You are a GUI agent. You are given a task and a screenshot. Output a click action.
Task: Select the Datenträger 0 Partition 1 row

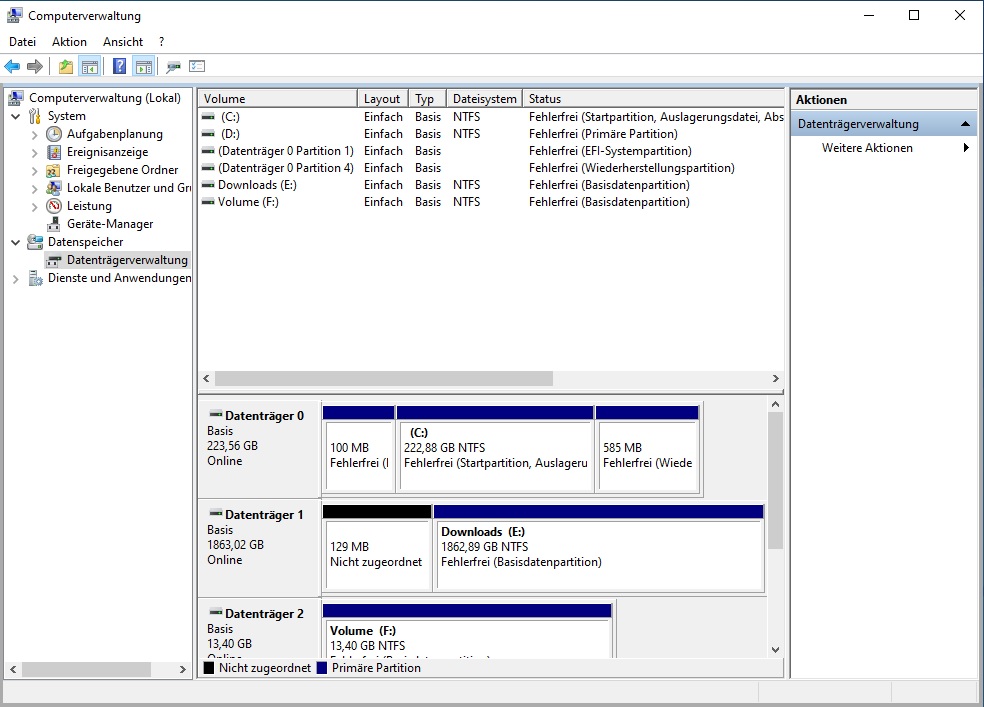[x=491, y=151]
